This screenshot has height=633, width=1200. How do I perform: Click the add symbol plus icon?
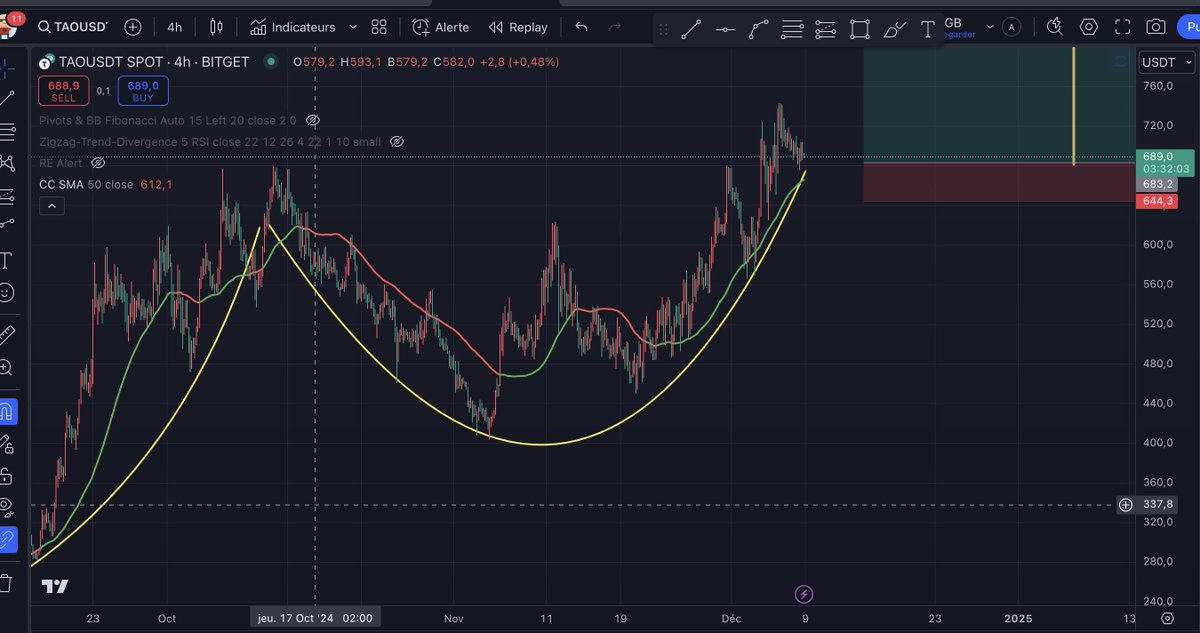tap(133, 27)
